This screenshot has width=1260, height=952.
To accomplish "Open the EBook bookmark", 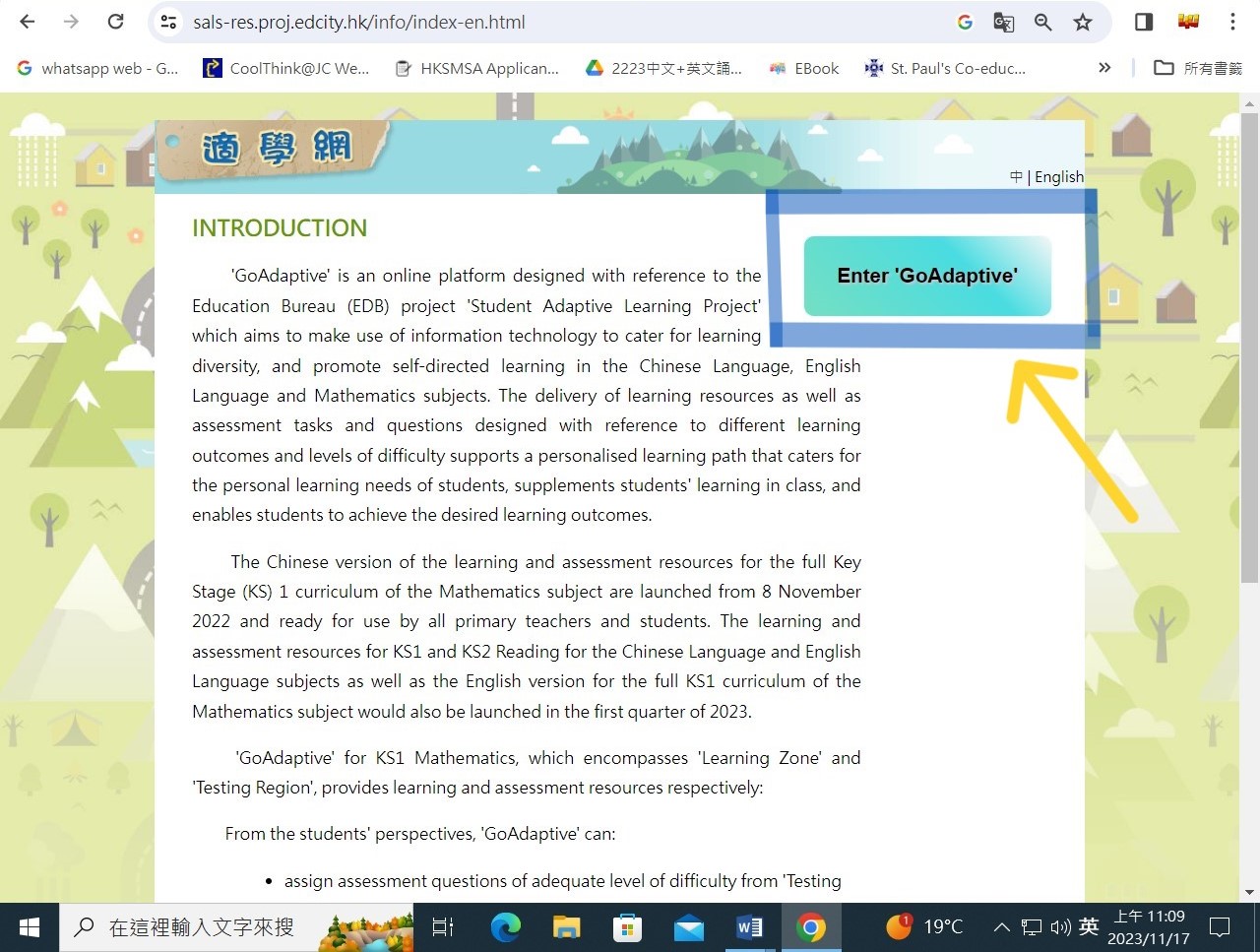I will (x=805, y=68).
